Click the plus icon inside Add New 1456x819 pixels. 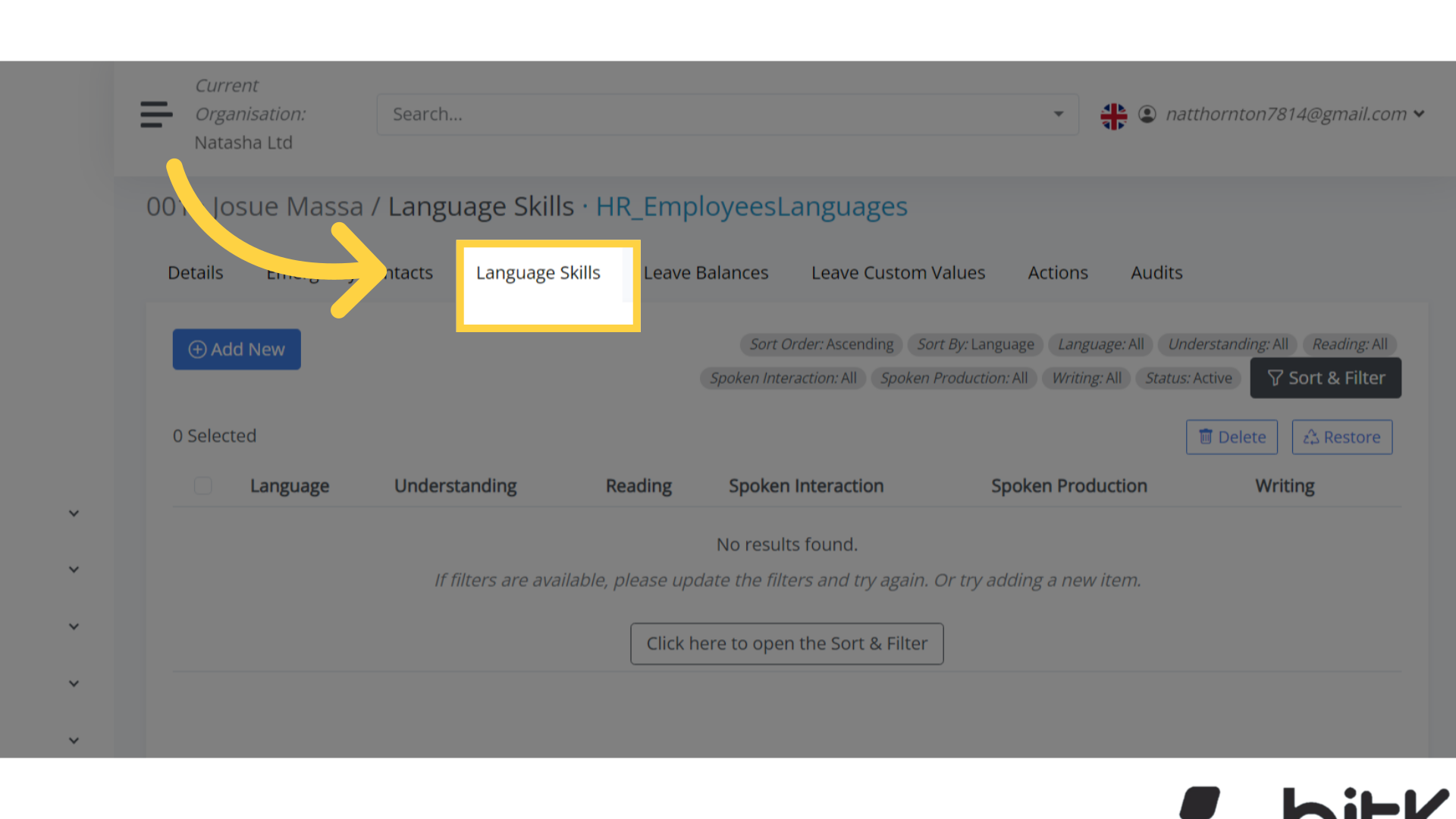197,350
